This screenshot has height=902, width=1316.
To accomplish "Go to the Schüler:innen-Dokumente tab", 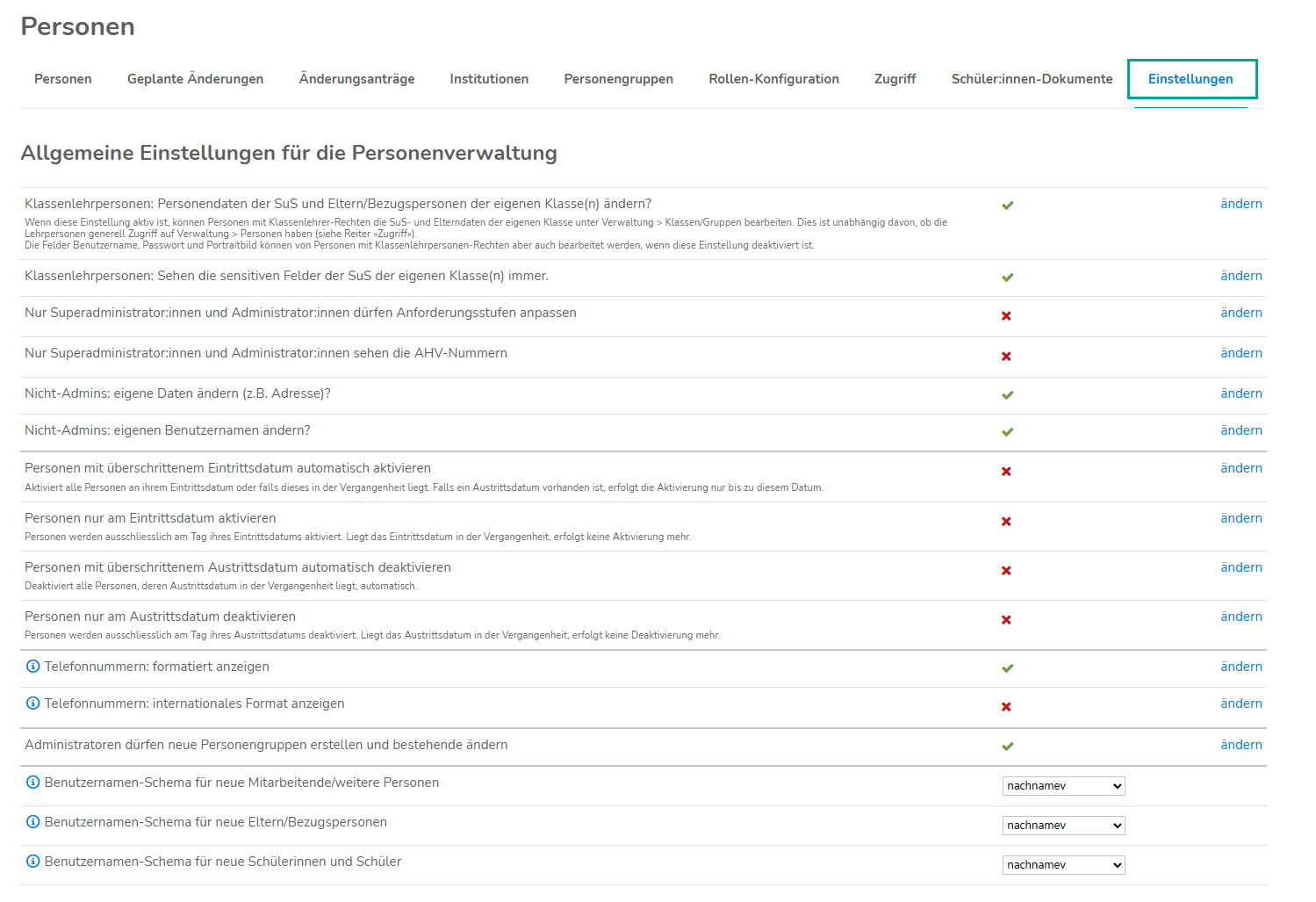I will click(x=1032, y=79).
